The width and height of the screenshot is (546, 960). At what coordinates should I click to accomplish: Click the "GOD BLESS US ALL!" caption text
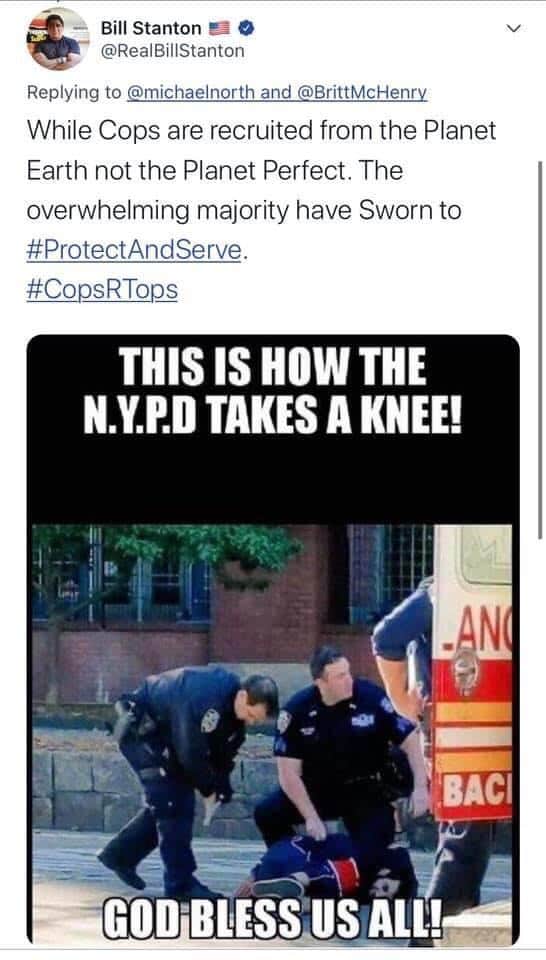pyautogui.click(x=272, y=919)
